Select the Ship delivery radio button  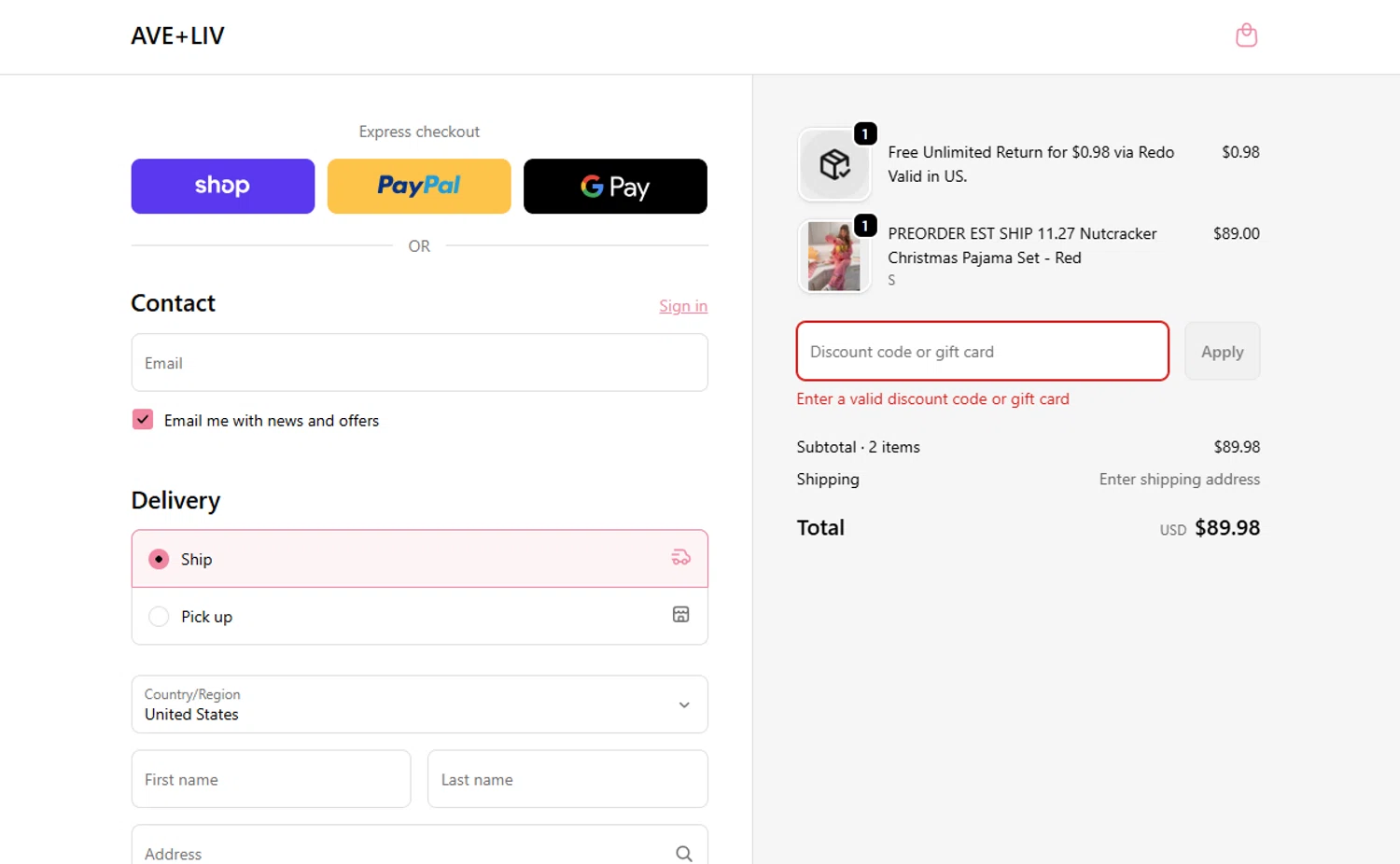pyautogui.click(x=159, y=559)
